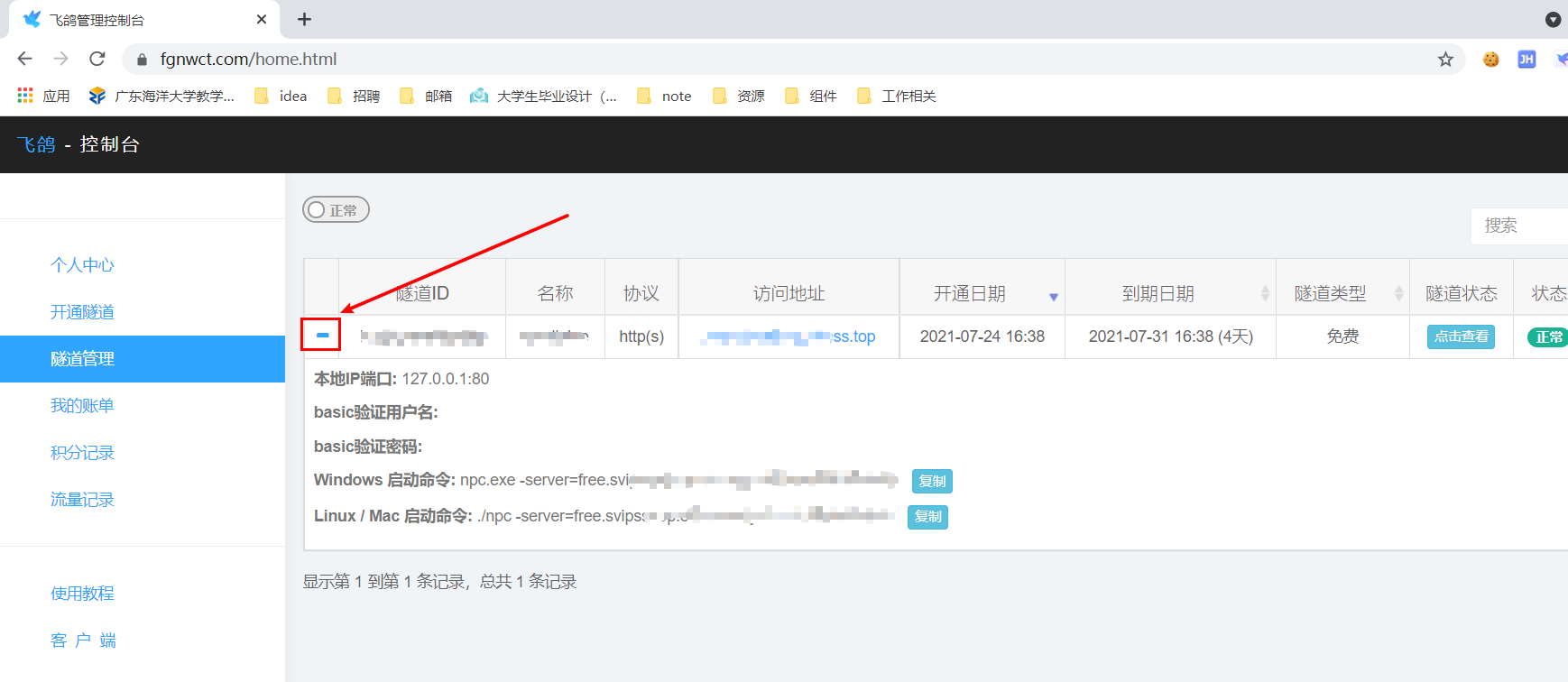Click 点击查看 tunnel status button
Image resolution: width=1568 pixels, height=682 pixels.
click(x=1461, y=336)
